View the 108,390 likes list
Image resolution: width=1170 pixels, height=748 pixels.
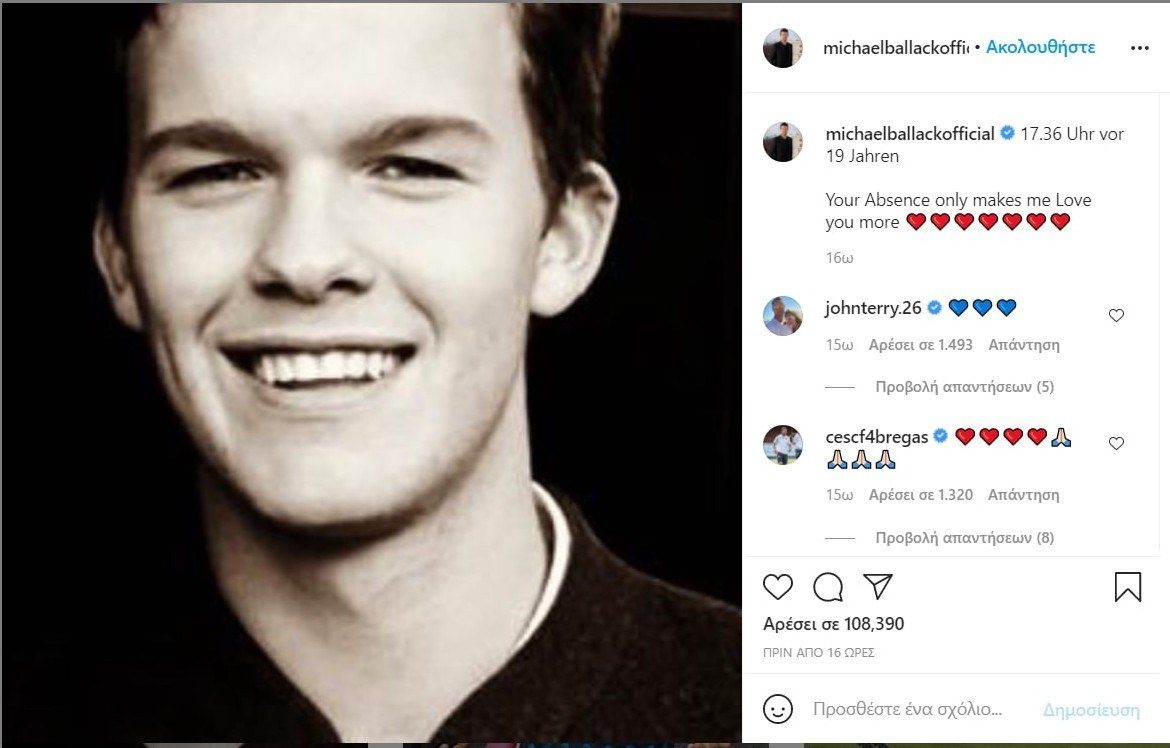click(833, 624)
